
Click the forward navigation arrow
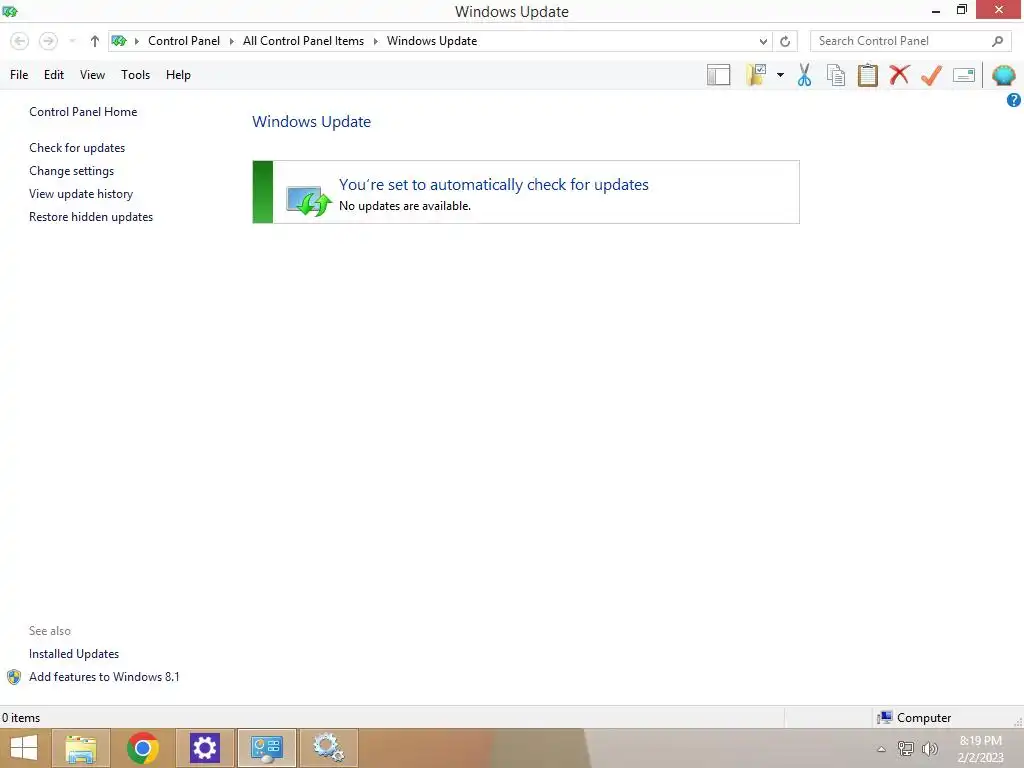[48, 41]
